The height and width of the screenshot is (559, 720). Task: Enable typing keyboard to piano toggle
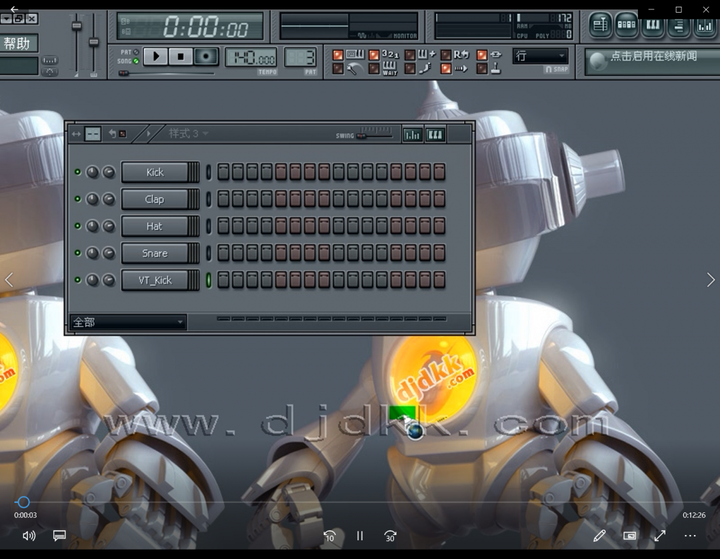tap(338, 55)
